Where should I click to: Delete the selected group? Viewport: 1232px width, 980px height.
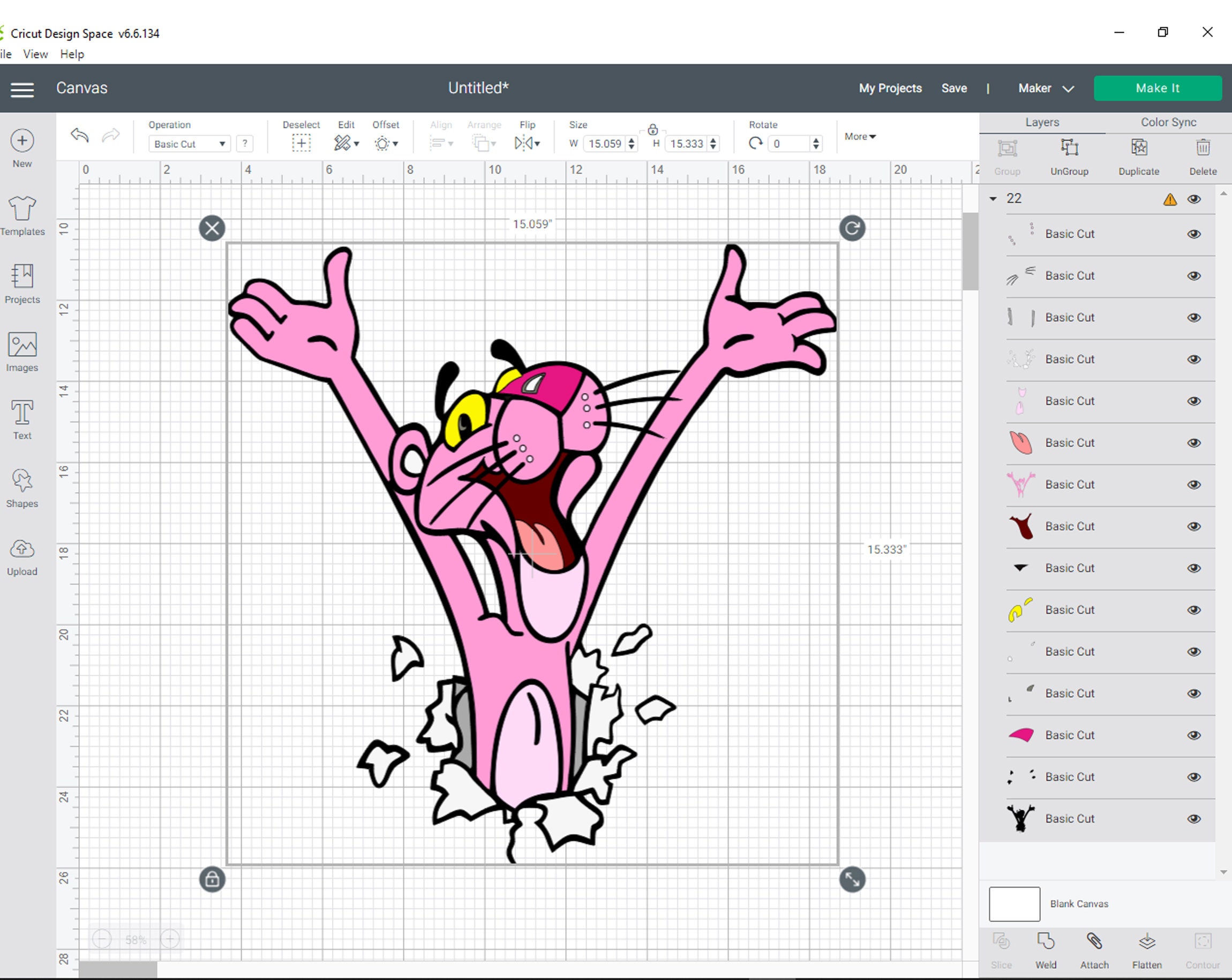click(1203, 158)
